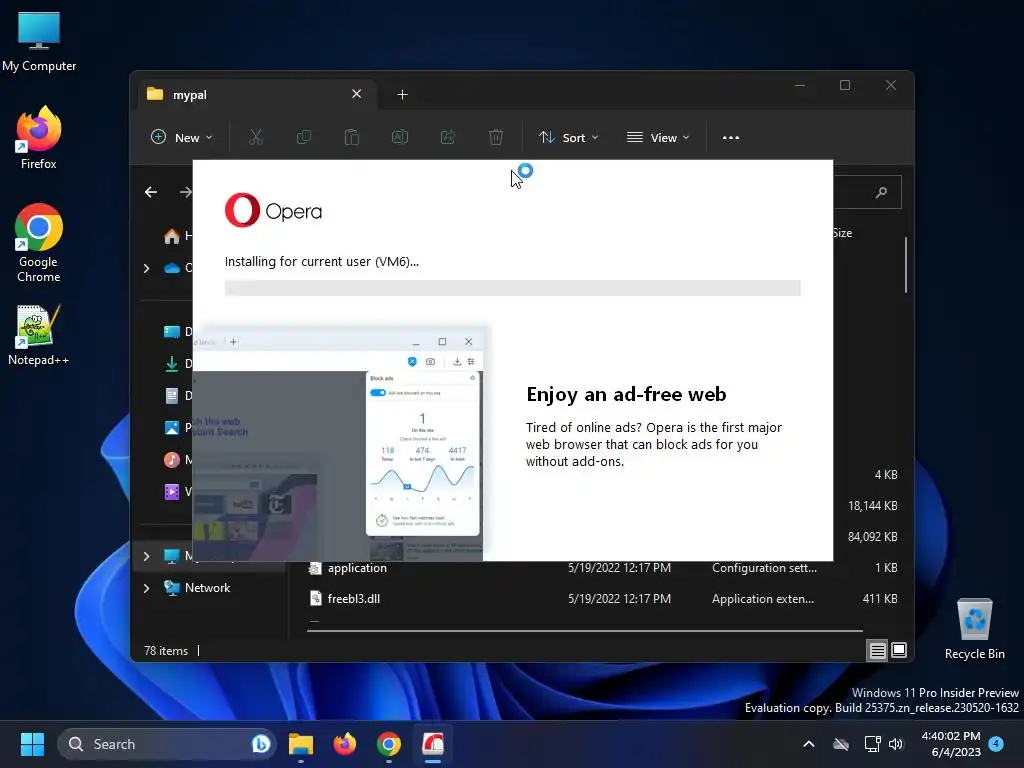Click the Bing icon in taskbar search
The width and height of the screenshot is (1024, 768).
(261, 744)
